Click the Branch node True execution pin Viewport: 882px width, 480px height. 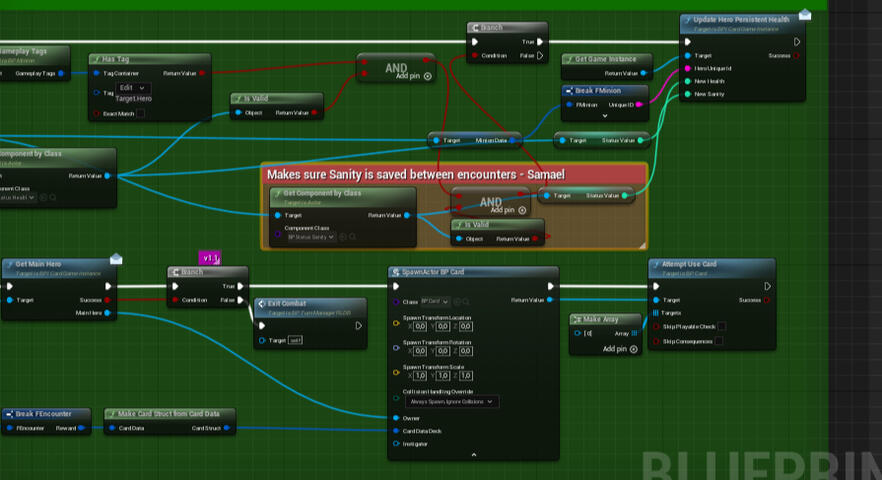point(540,42)
